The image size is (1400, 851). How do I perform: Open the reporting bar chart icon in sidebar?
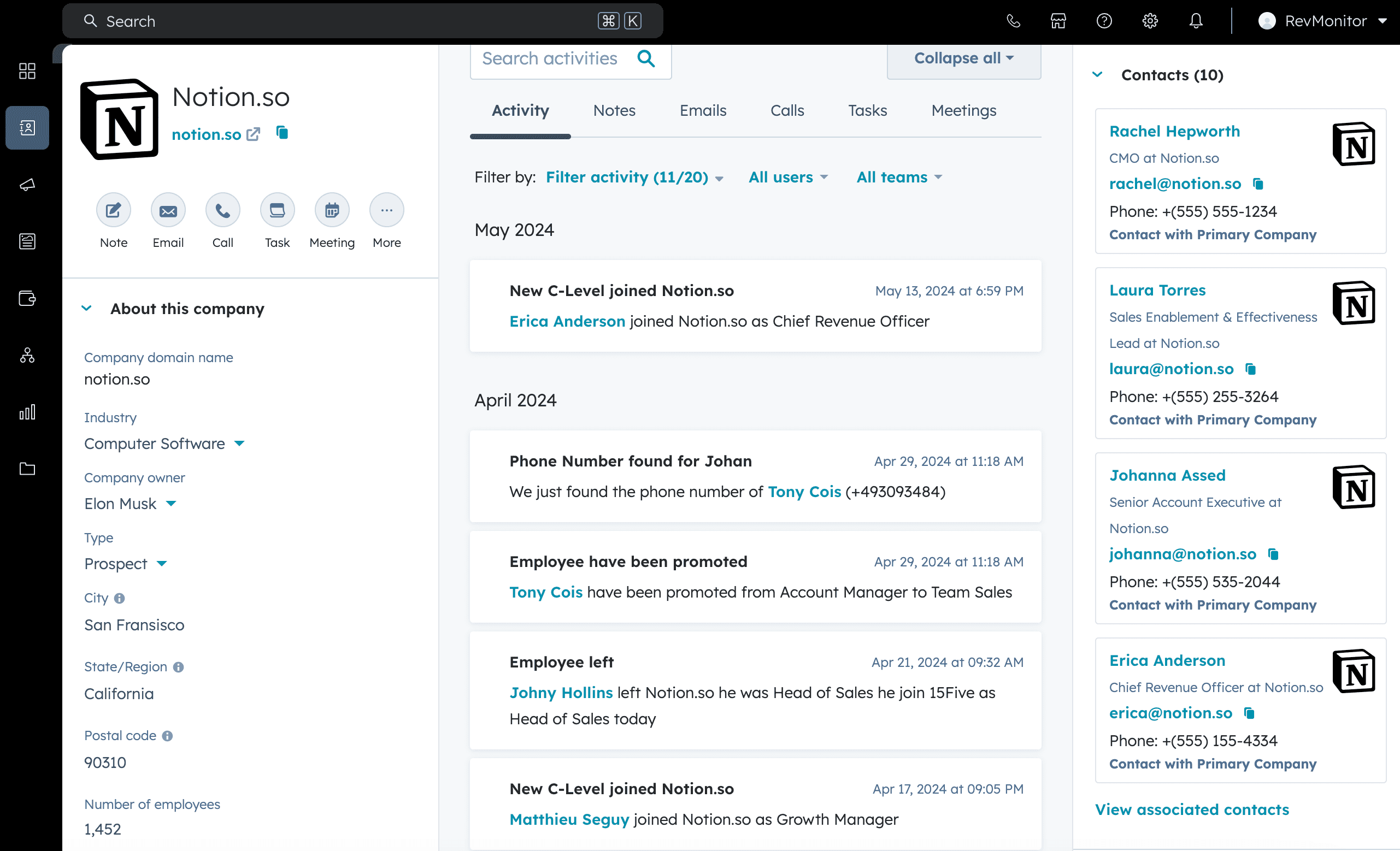pos(27,412)
